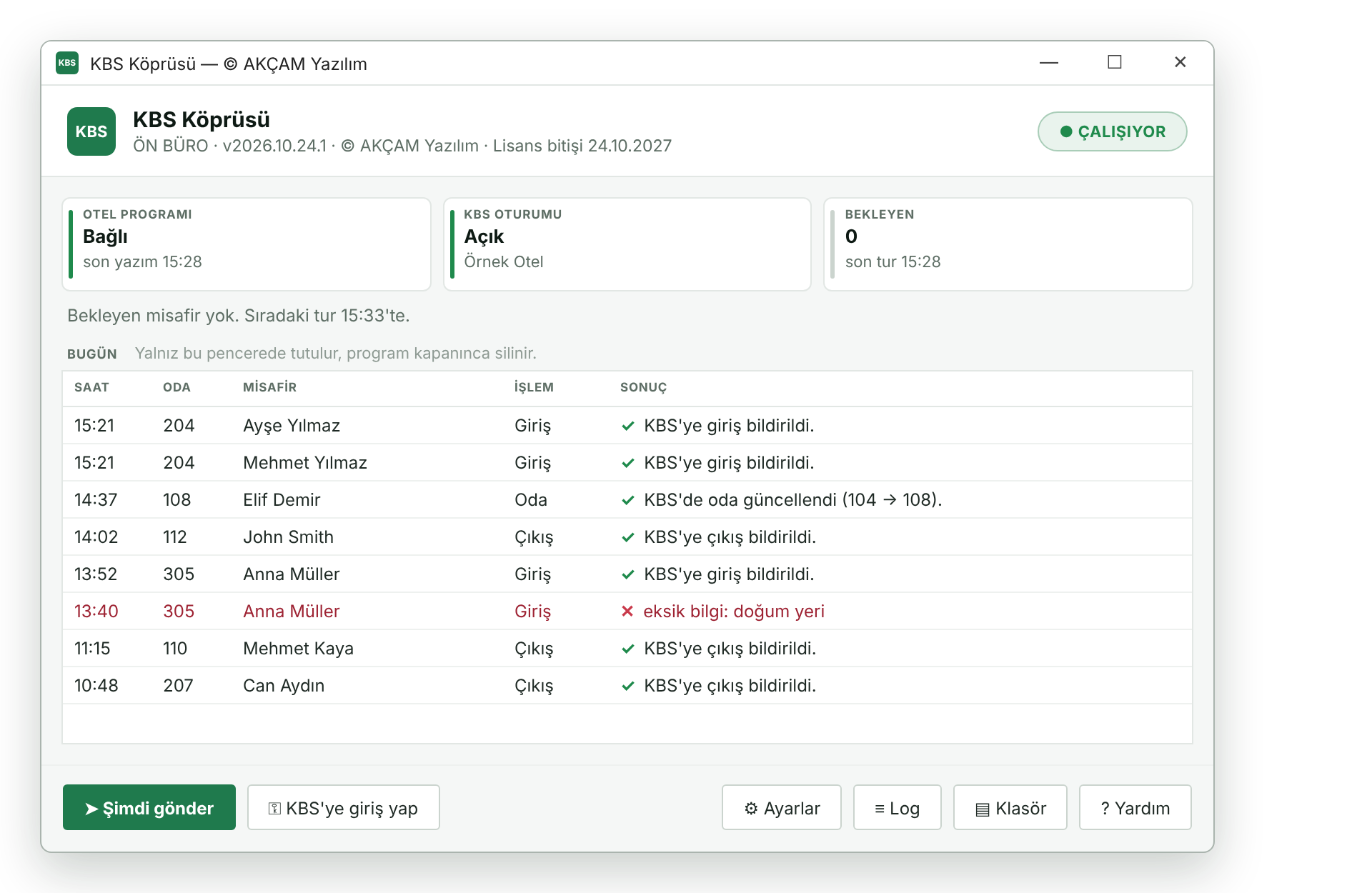This screenshot has height=893, width=1372.
Task: Click KBS'ye giriş yap button
Action: pyautogui.click(x=344, y=807)
